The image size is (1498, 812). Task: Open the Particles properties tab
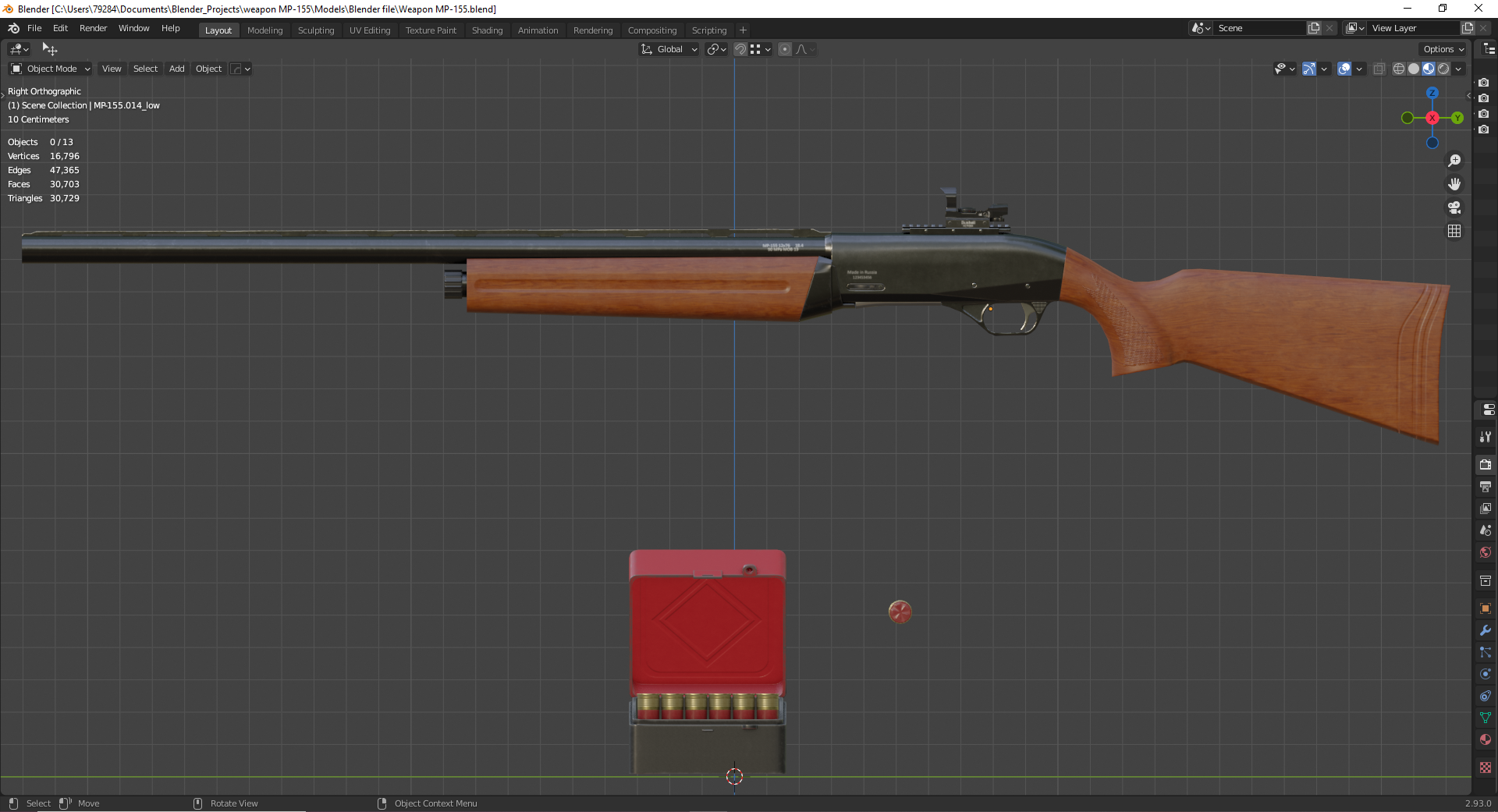point(1486,652)
